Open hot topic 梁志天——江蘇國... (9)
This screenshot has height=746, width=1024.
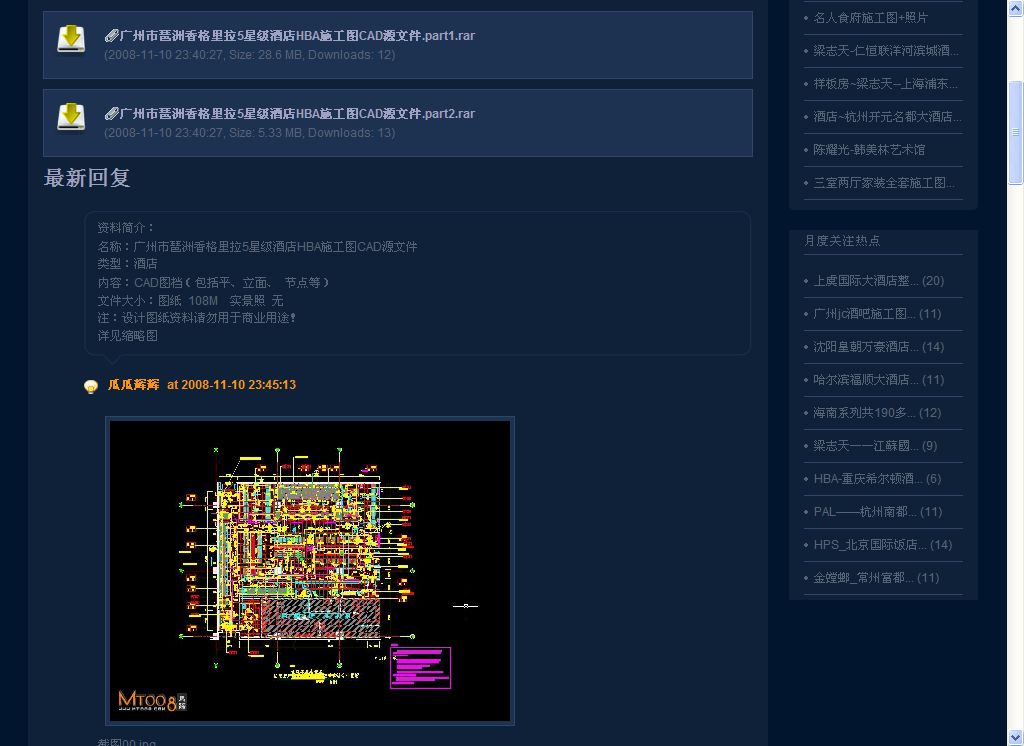point(875,446)
